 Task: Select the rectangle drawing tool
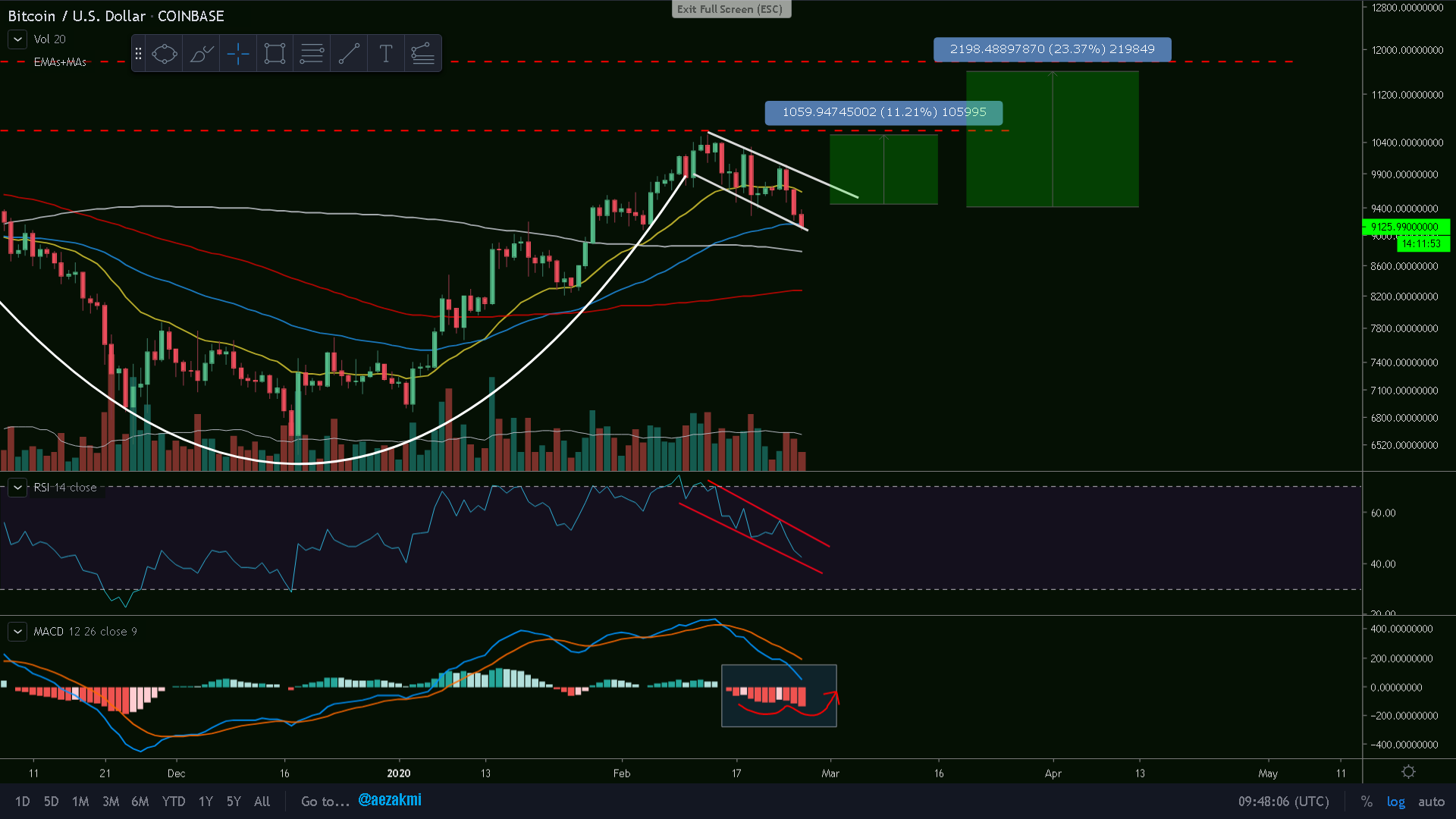tap(275, 54)
